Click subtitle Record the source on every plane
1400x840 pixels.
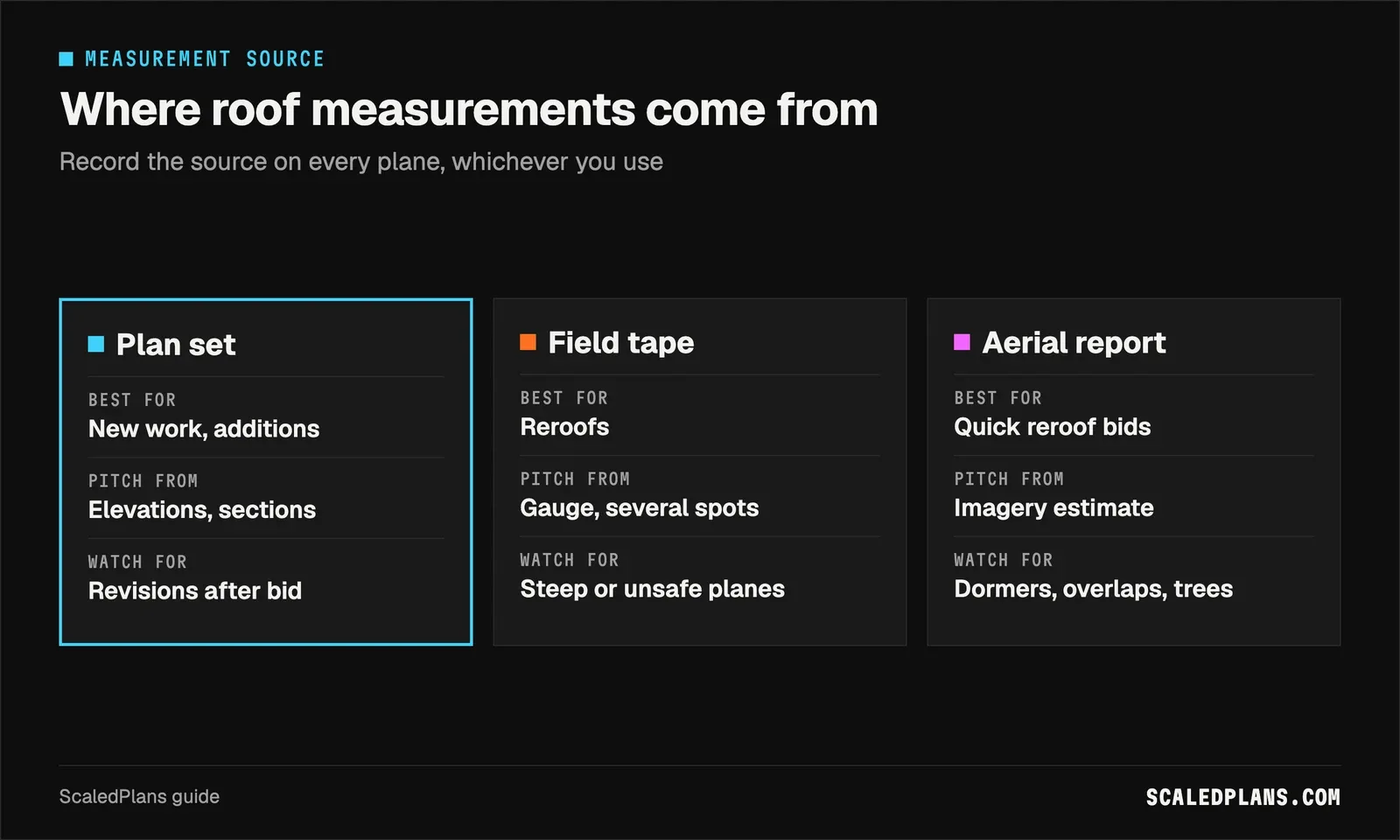[361, 162]
